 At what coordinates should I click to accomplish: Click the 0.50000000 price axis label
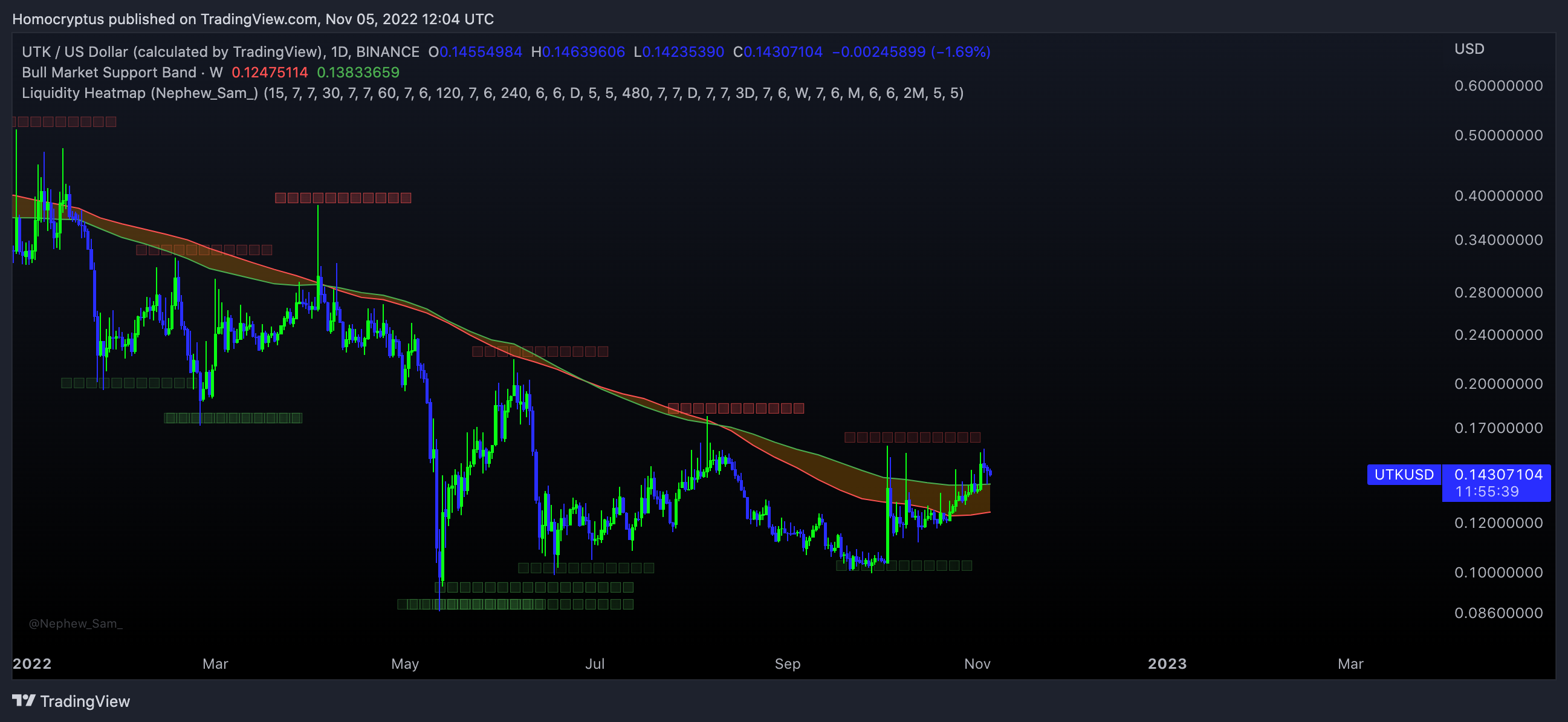pos(1498,135)
